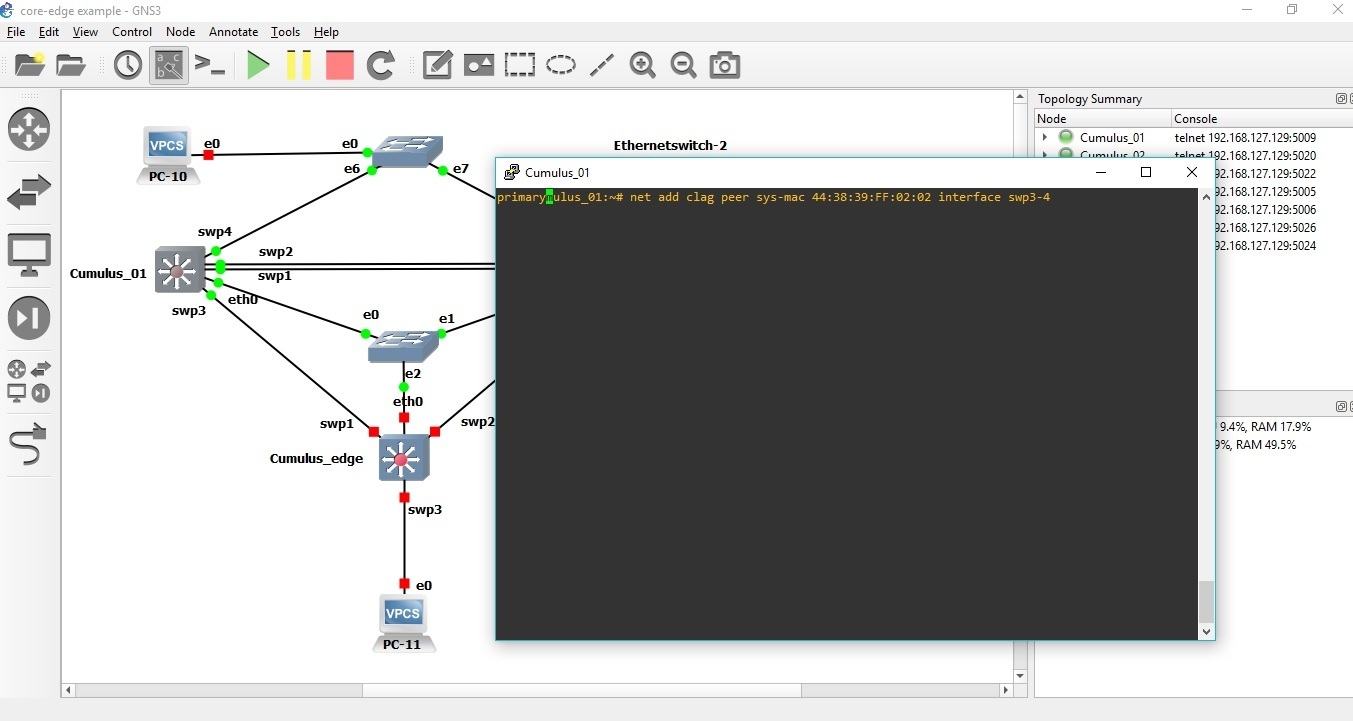Image resolution: width=1353 pixels, height=721 pixels.
Task: Select the Add a link cable tool
Action: coord(29,445)
